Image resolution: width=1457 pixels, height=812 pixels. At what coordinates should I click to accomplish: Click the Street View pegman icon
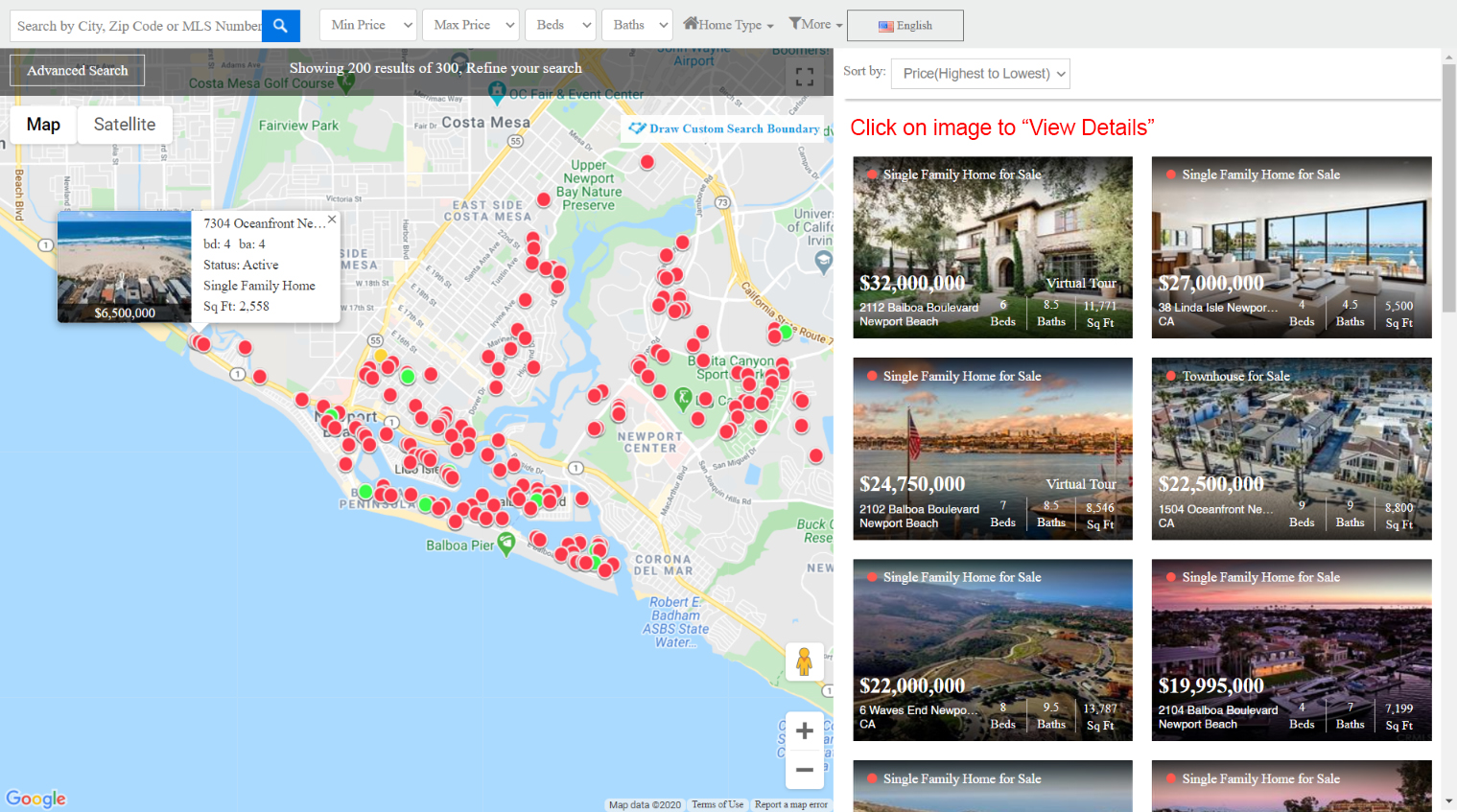click(x=804, y=661)
